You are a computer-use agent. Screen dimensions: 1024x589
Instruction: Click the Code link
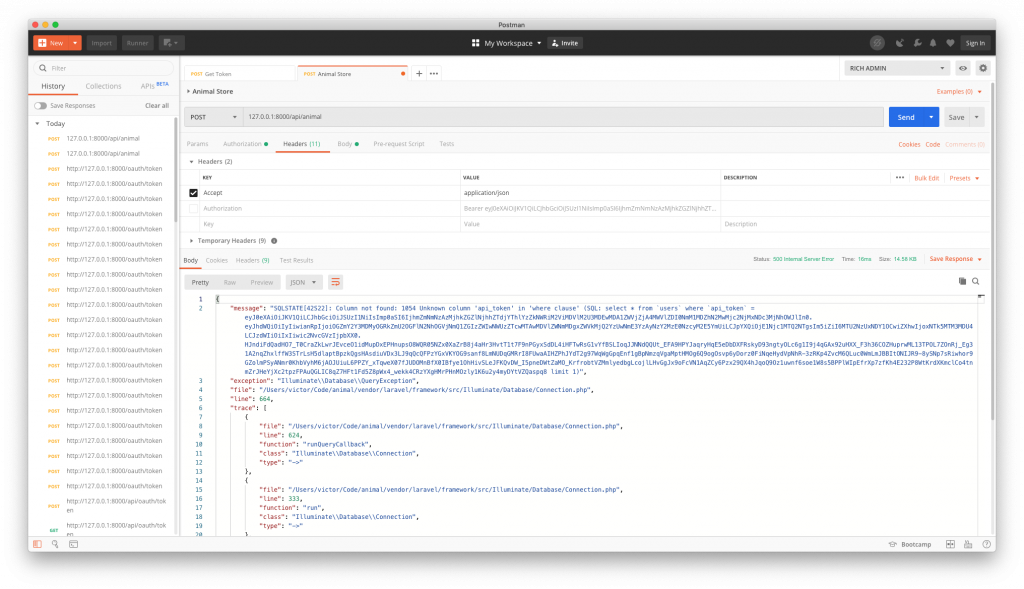coord(933,144)
